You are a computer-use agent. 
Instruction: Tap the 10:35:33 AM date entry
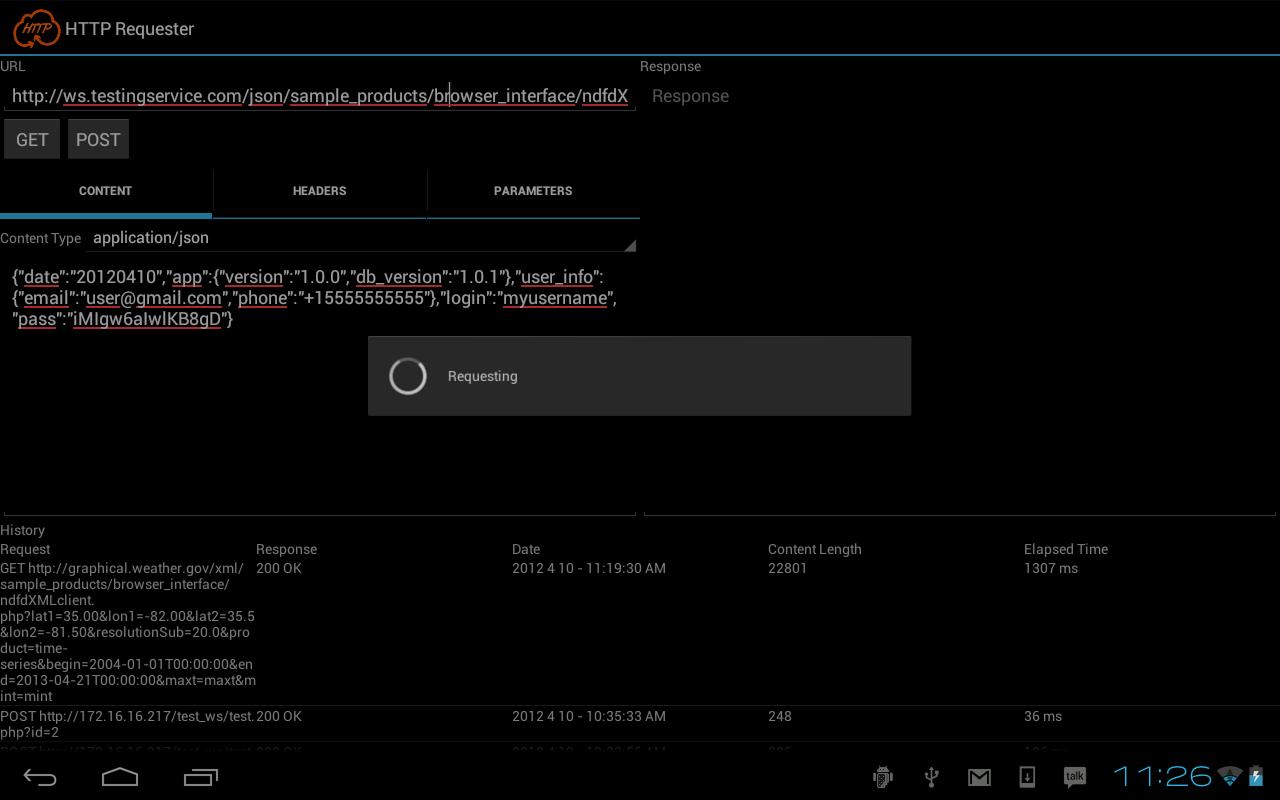point(589,716)
